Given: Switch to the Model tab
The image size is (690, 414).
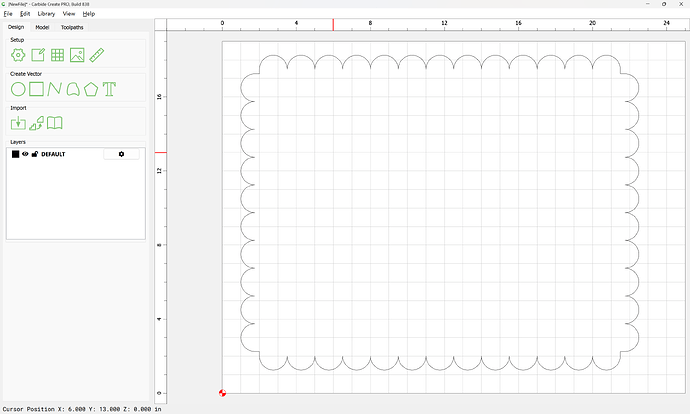Looking at the screenshot, I should pyautogui.click(x=42, y=27).
